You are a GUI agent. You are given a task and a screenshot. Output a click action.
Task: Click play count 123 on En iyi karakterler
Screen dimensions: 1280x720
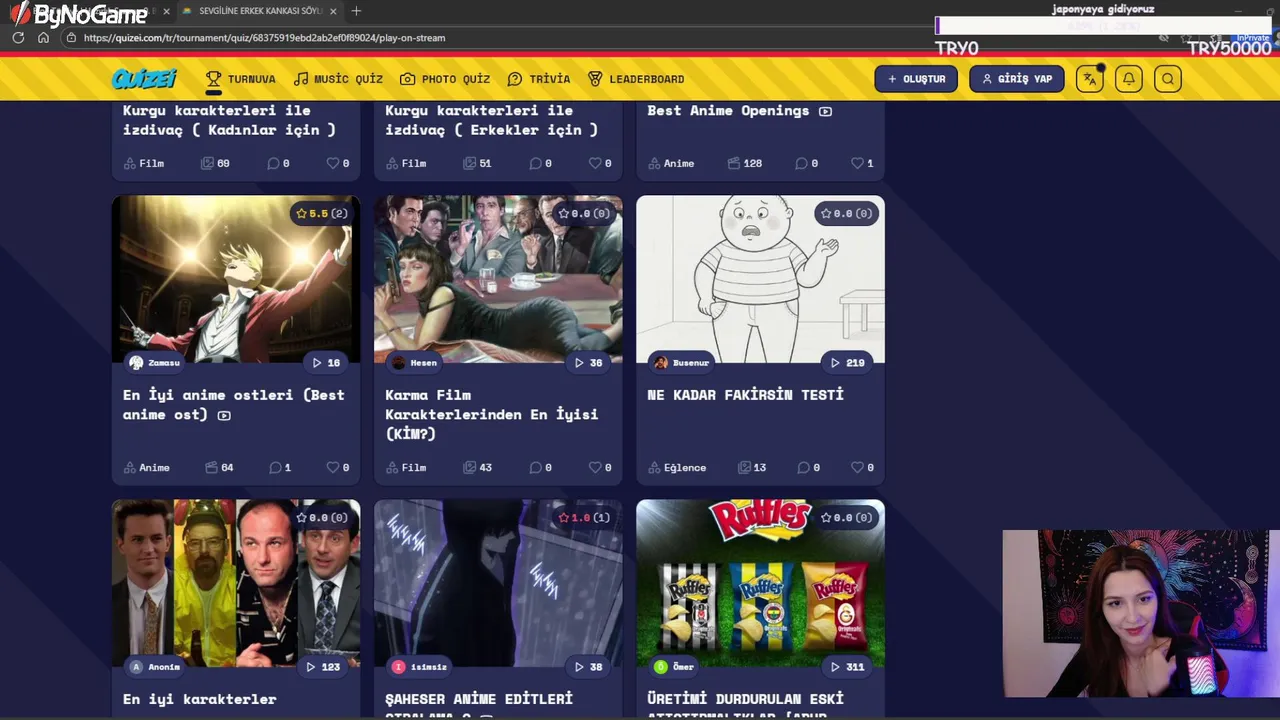[x=323, y=666]
